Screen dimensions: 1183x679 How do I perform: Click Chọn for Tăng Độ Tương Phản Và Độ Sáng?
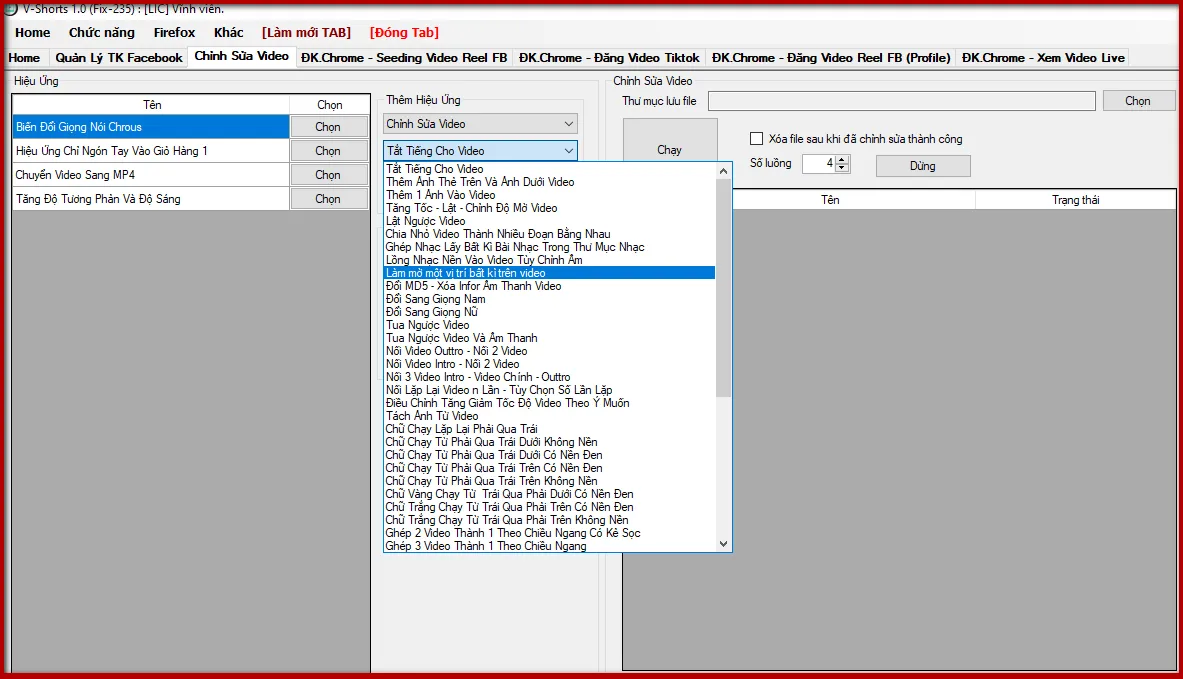point(328,199)
